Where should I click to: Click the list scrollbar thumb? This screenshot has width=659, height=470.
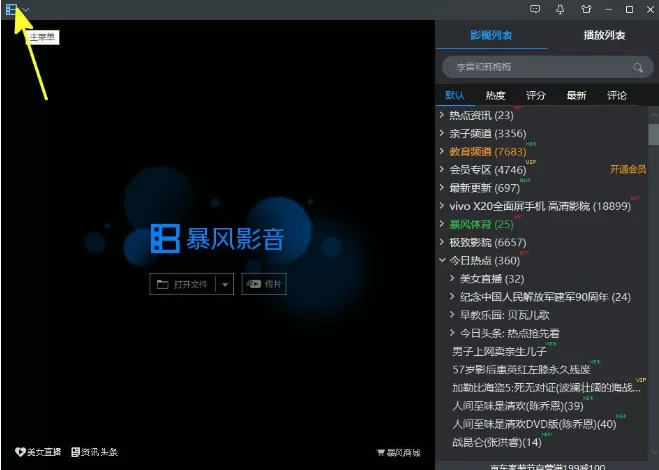pos(654,135)
